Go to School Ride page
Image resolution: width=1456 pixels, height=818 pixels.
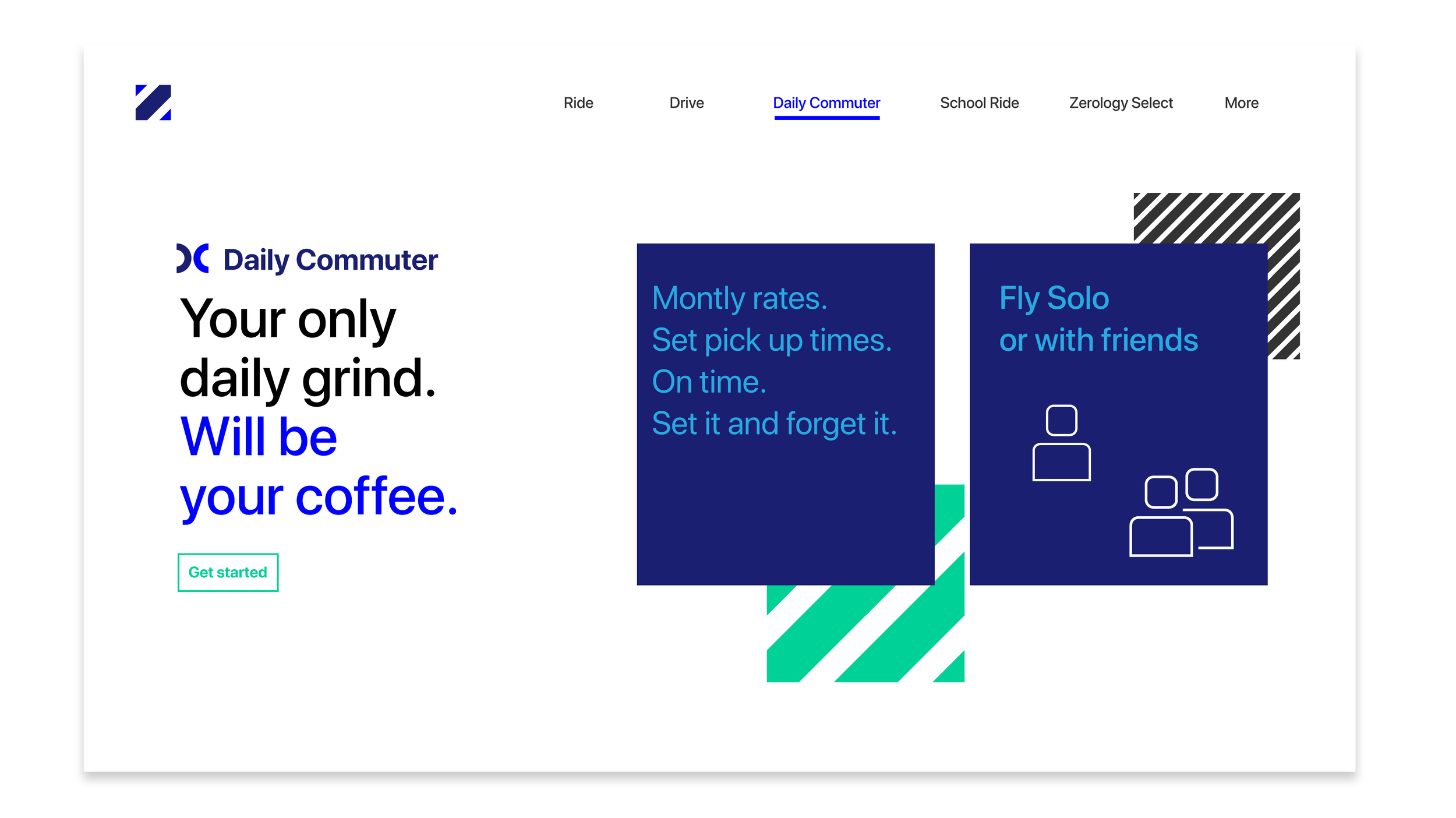[x=979, y=103]
